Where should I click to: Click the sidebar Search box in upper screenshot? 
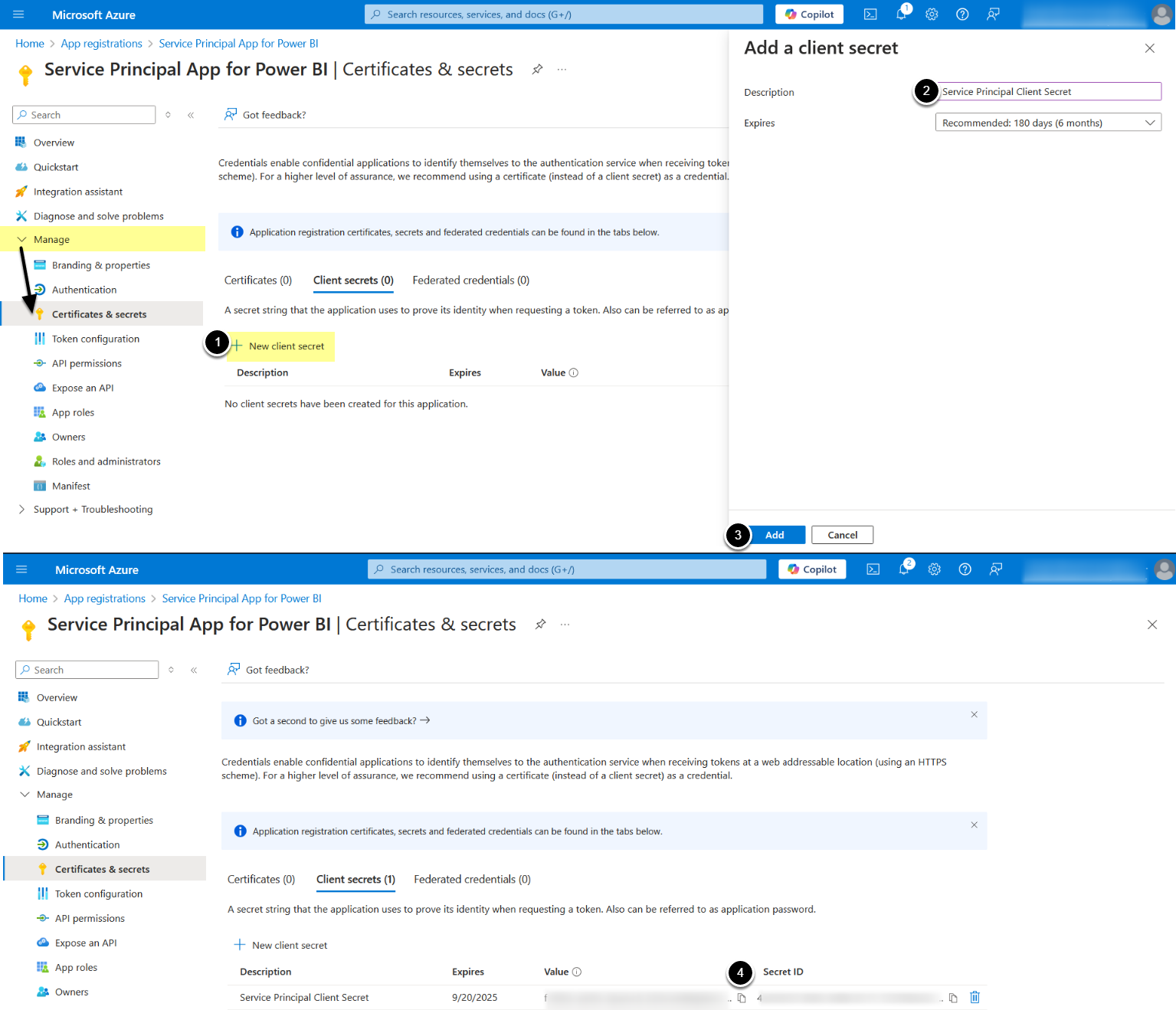tap(84, 115)
